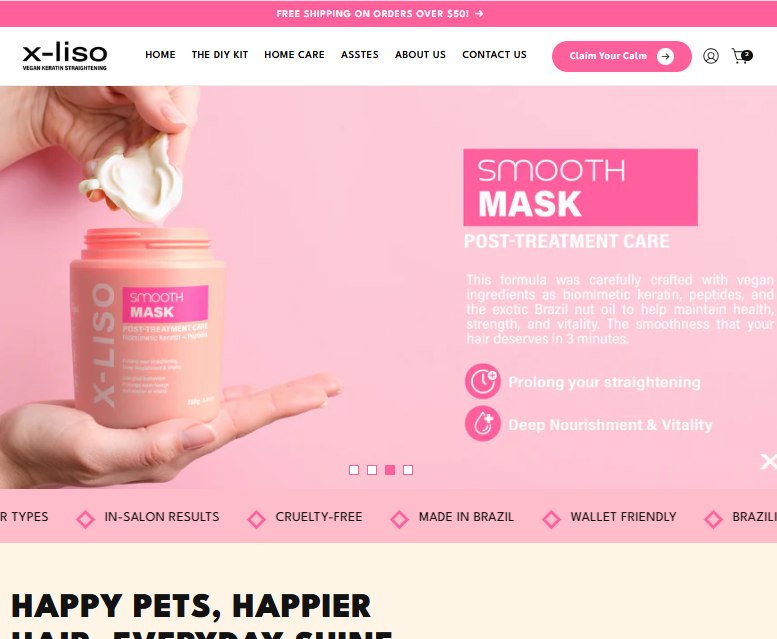Open the ASSTES navigation link

tap(359, 54)
